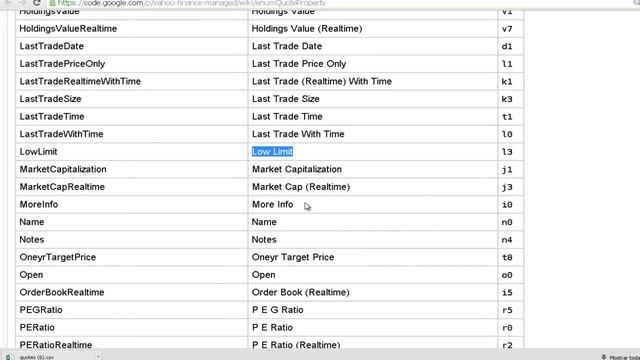
Task: Click the code.google.com address bar URL
Action: click(x=192, y=3)
